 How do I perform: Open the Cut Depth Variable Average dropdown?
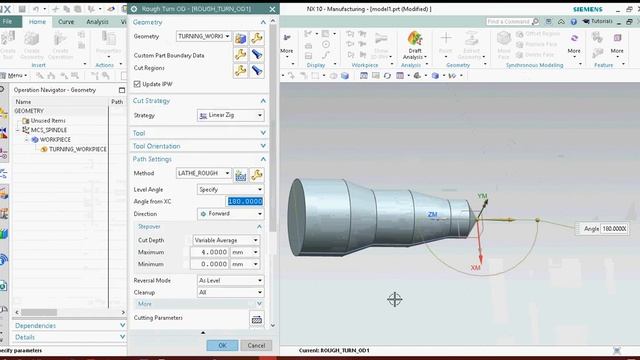pyautogui.click(x=226, y=240)
